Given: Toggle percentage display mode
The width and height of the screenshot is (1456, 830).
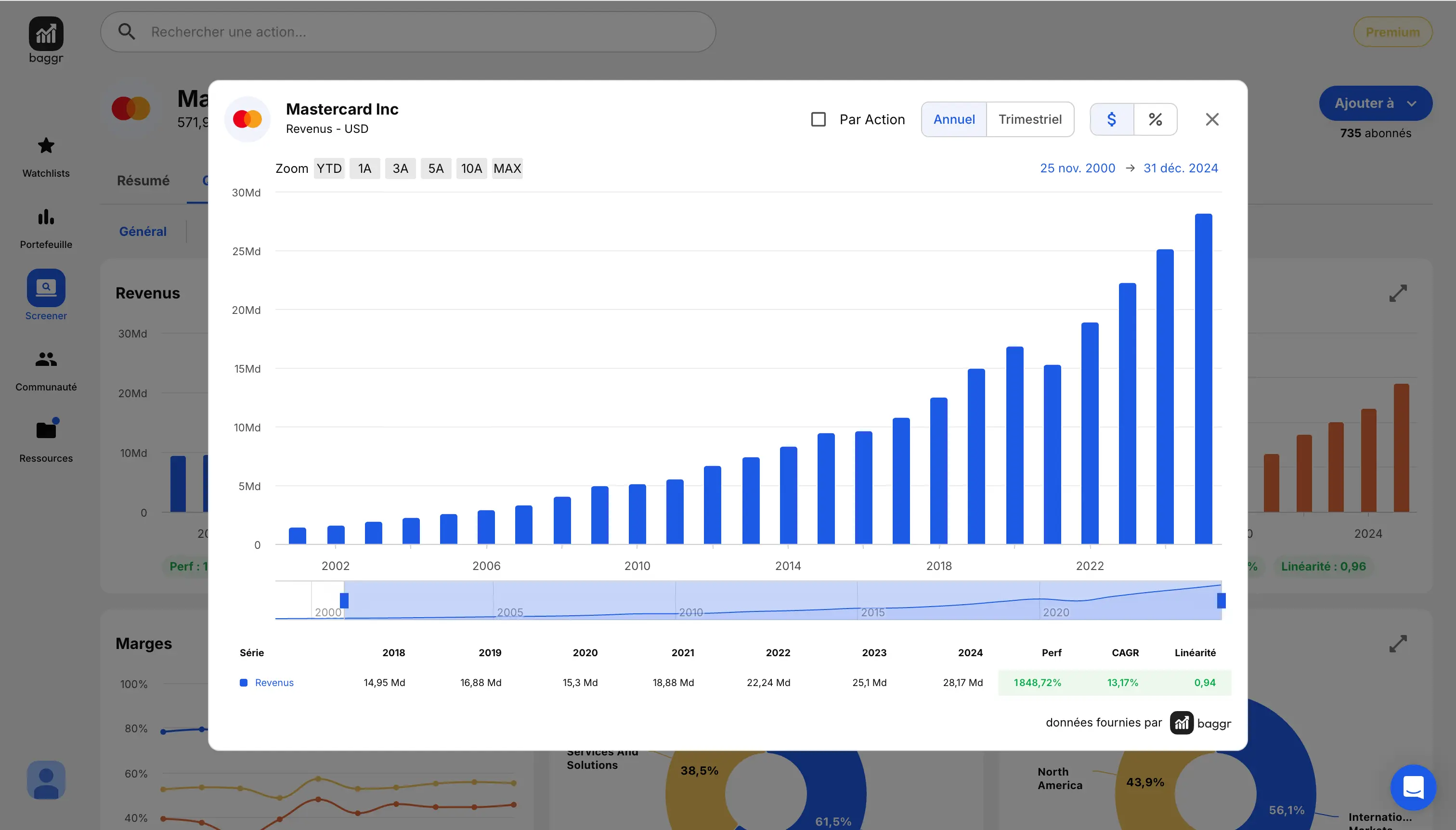Looking at the screenshot, I should 1155,119.
